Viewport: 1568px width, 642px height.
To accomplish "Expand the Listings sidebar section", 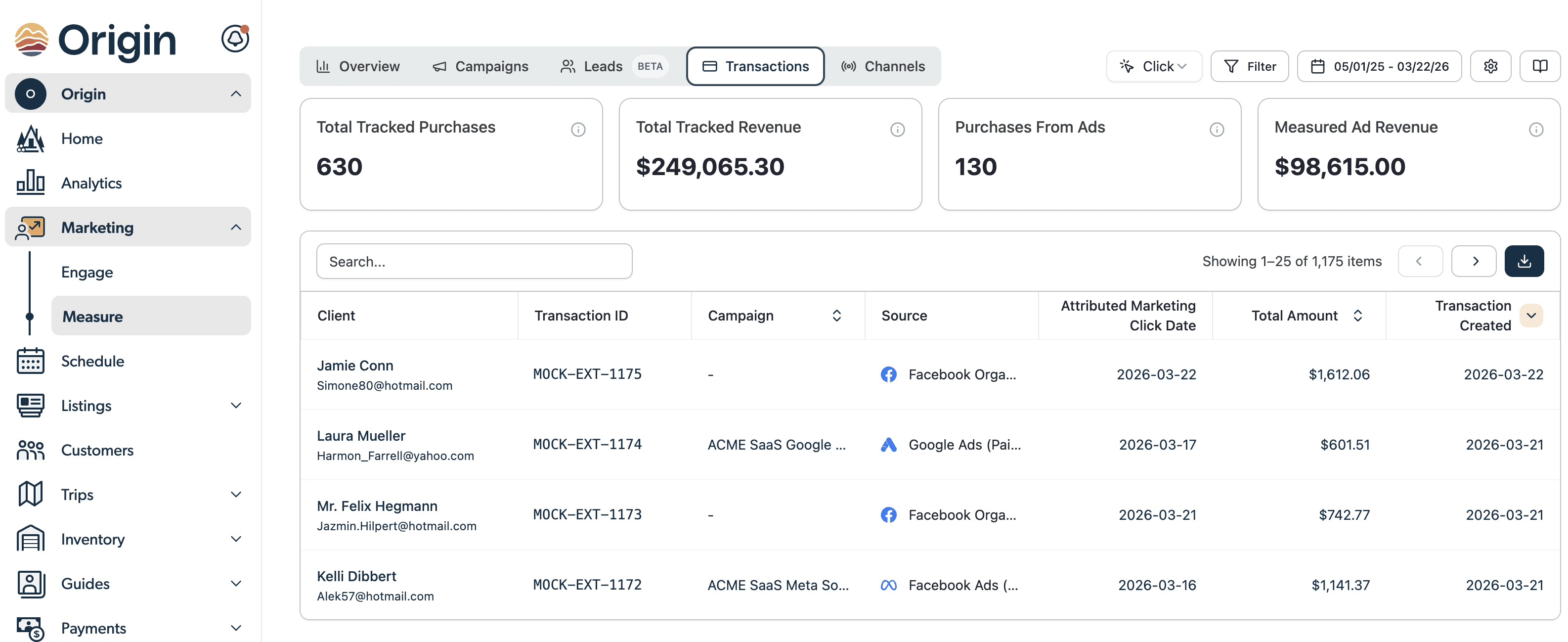I will (x=236, y=406).
